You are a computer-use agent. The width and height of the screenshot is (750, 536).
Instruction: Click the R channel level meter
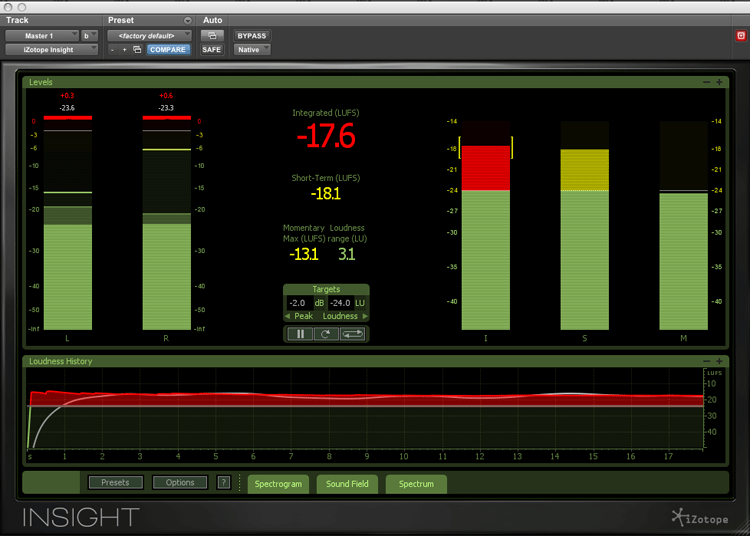pos(167,223)
